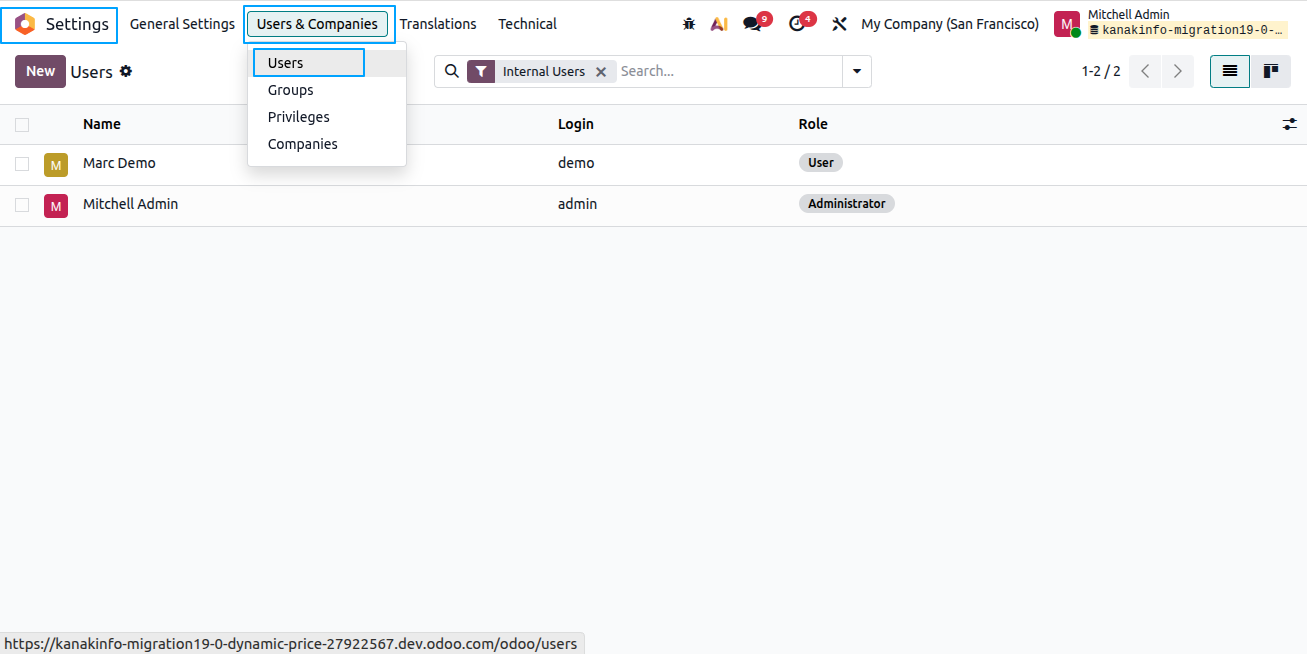Image resolution: width=1307 pixels, height=654 pixels.
Task: Click the search magnifier icon
Action: (452, 71)
